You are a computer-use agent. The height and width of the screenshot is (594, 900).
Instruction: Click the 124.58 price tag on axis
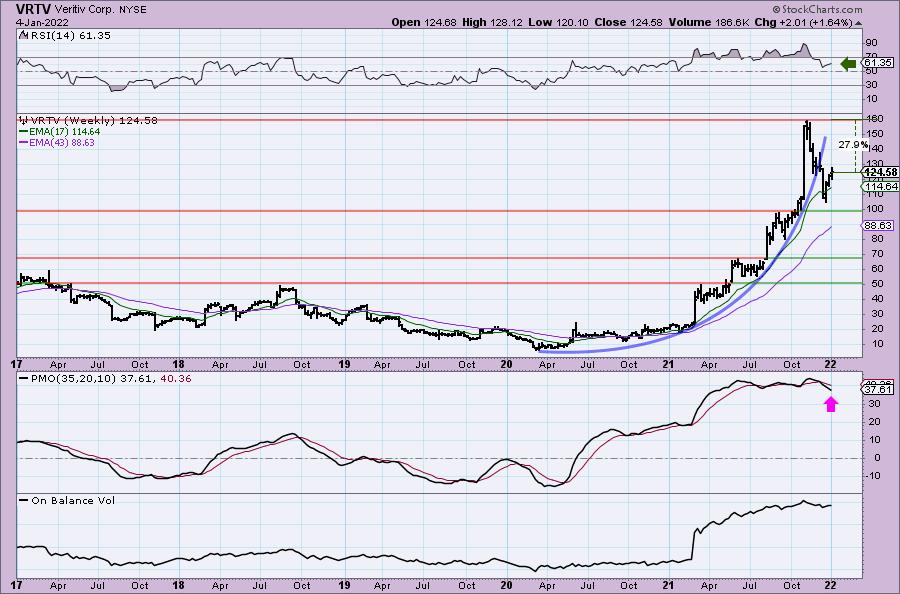tap(880, 172)
